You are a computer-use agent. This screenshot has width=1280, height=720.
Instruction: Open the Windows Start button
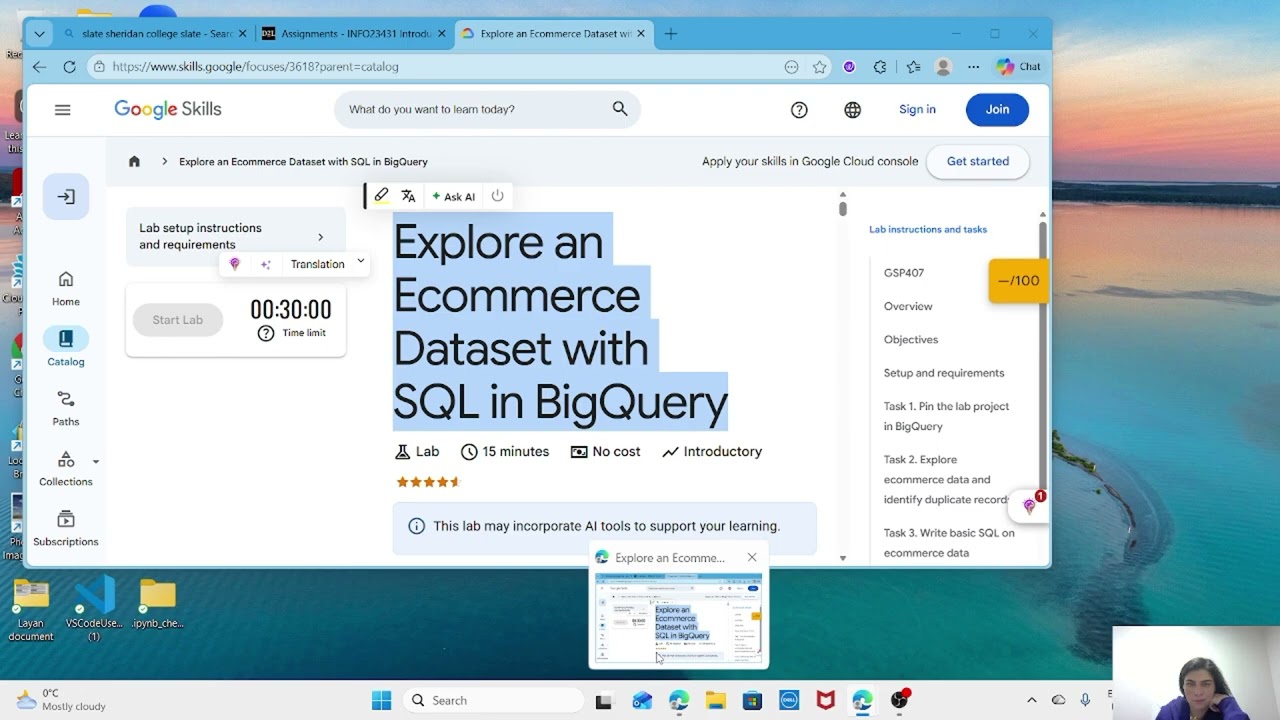coord(382,701)
